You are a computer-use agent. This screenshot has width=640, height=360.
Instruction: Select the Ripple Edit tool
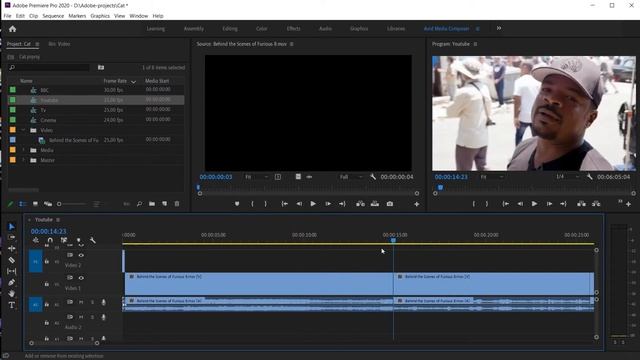click(11, 249)
